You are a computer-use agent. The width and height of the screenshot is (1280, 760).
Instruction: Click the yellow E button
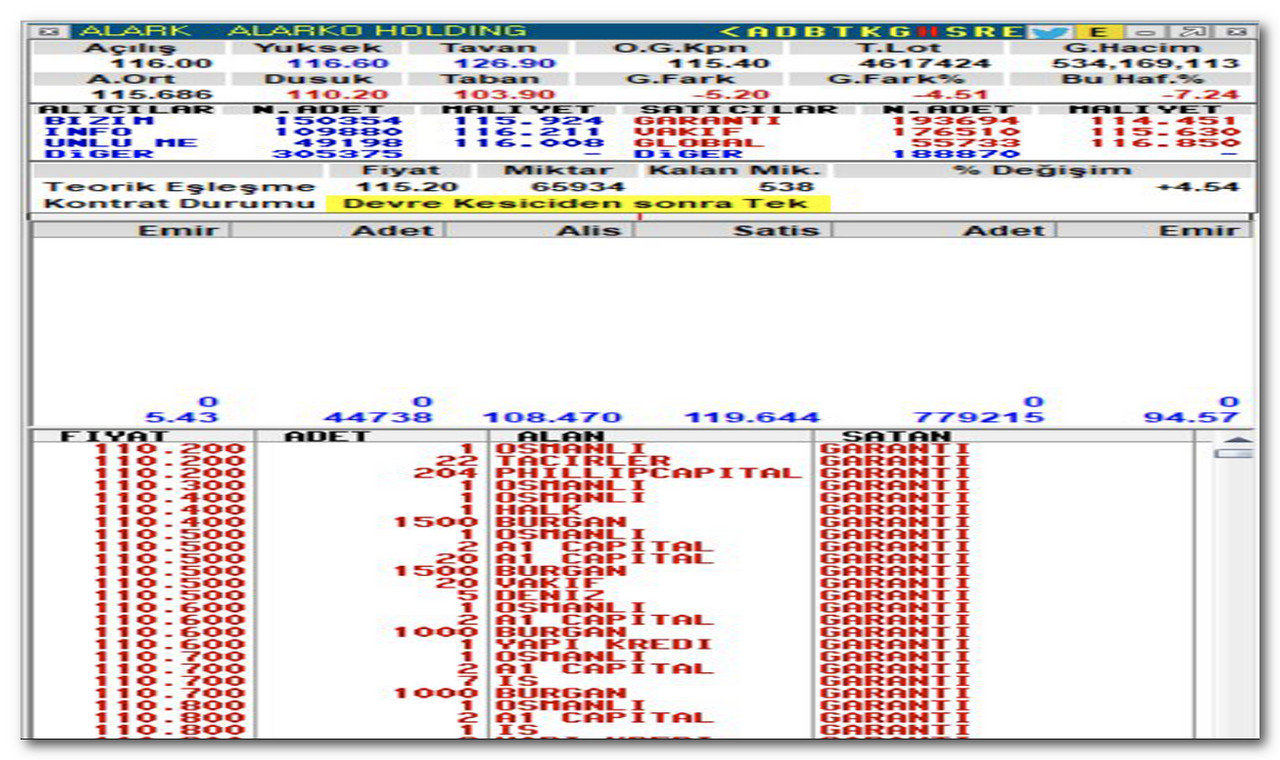1097,31
